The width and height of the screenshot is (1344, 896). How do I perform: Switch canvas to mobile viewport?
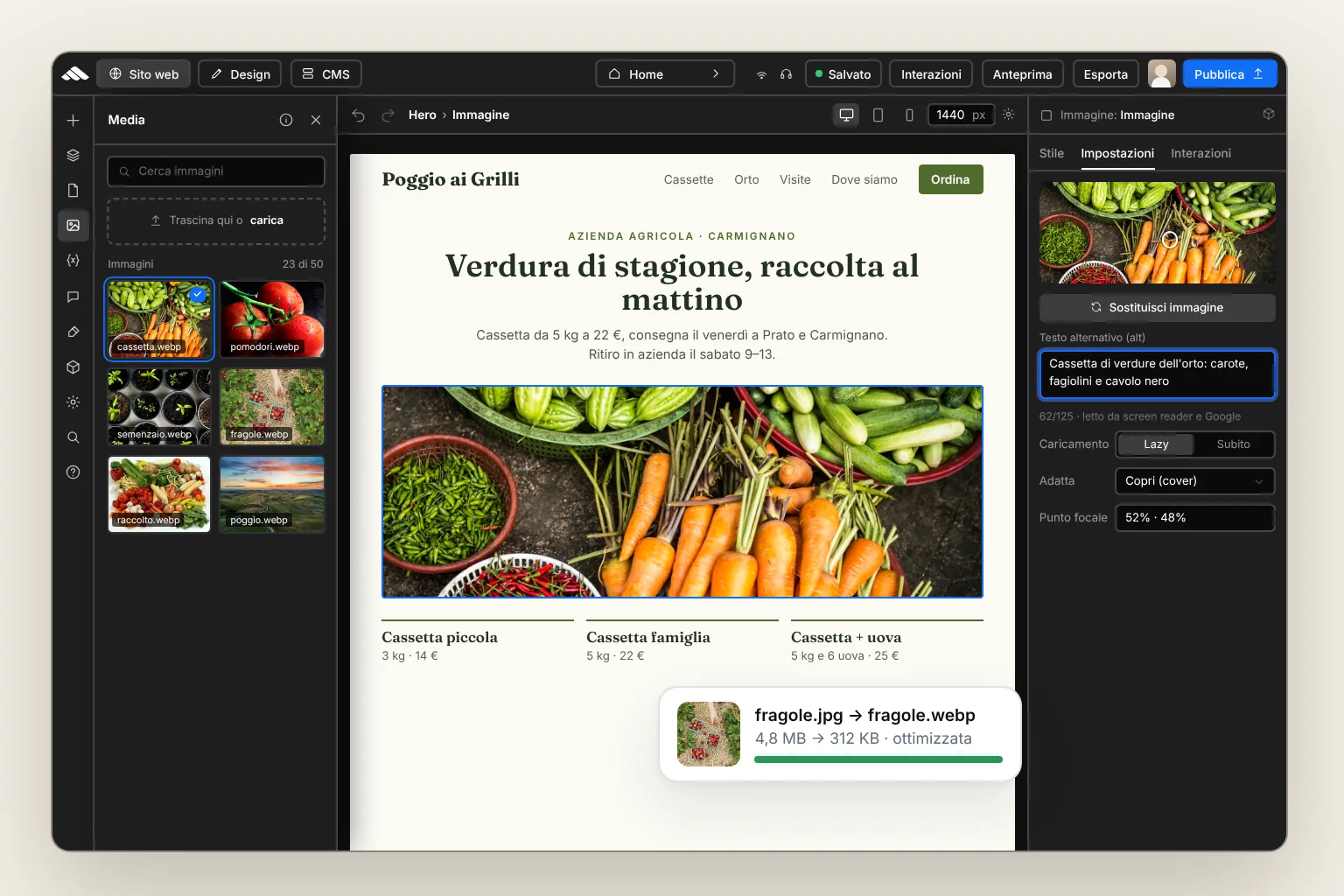click(x=909, y=115)
